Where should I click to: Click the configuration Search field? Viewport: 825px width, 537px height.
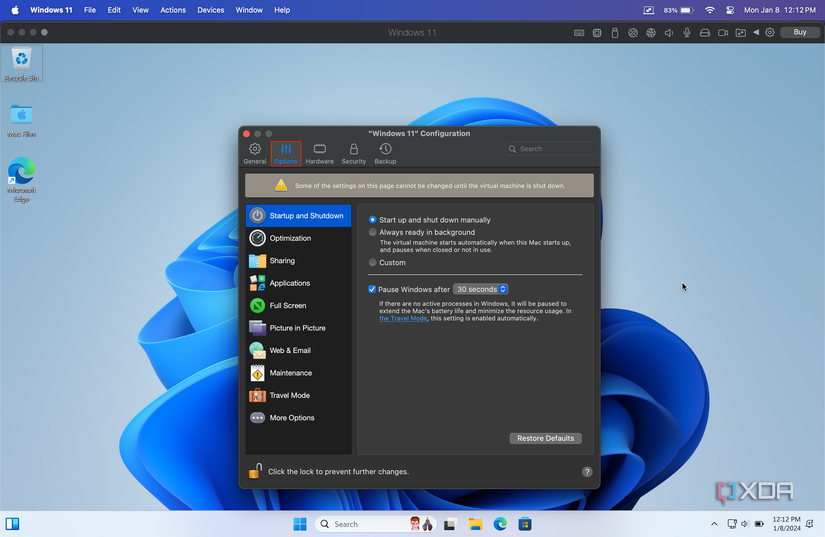(551, 149)
